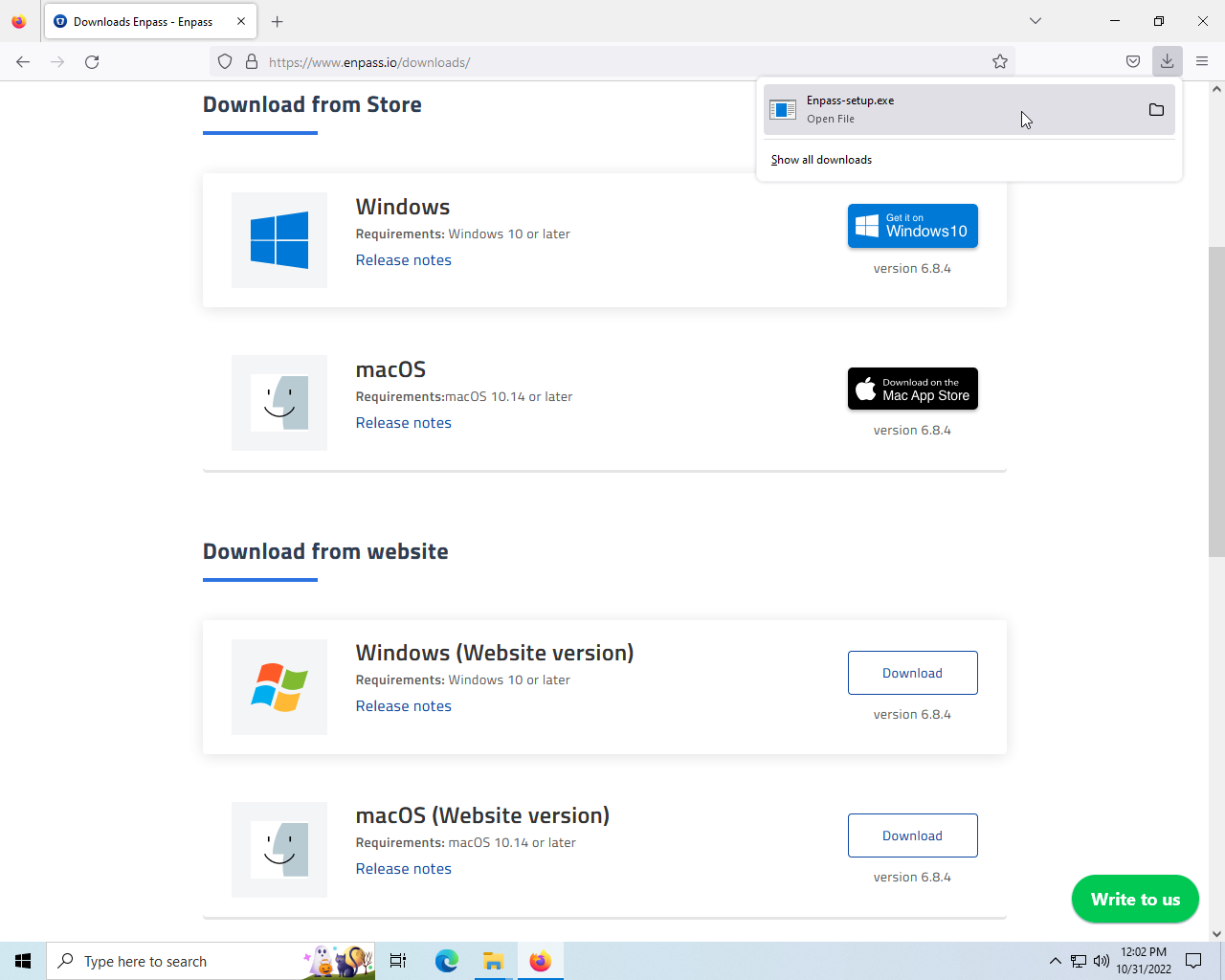The width and height of the screenshot is (1225, 980).
Task: Show hidden system tray icons
Action: pyautogui.click(x=1055, y=961)
